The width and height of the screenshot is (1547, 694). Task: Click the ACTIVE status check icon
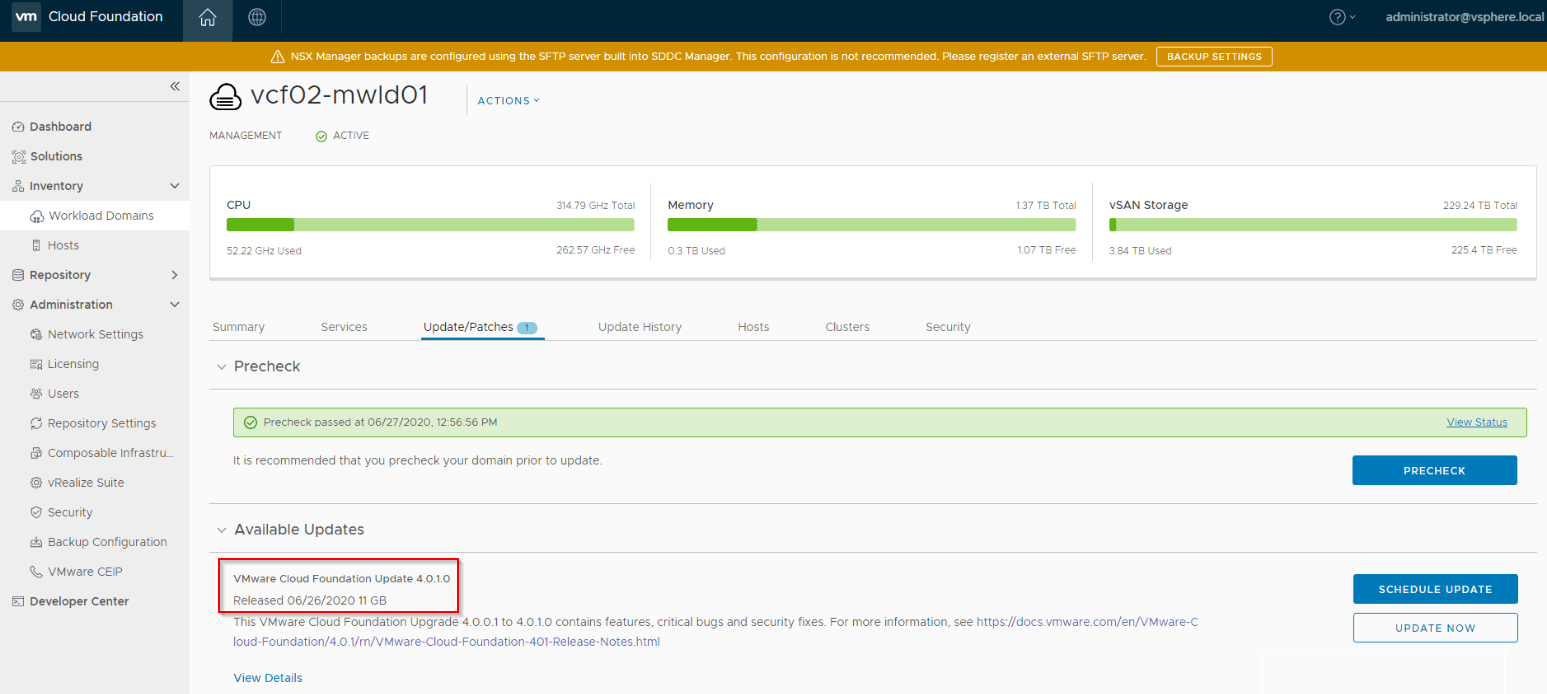(x=321, y=136)
